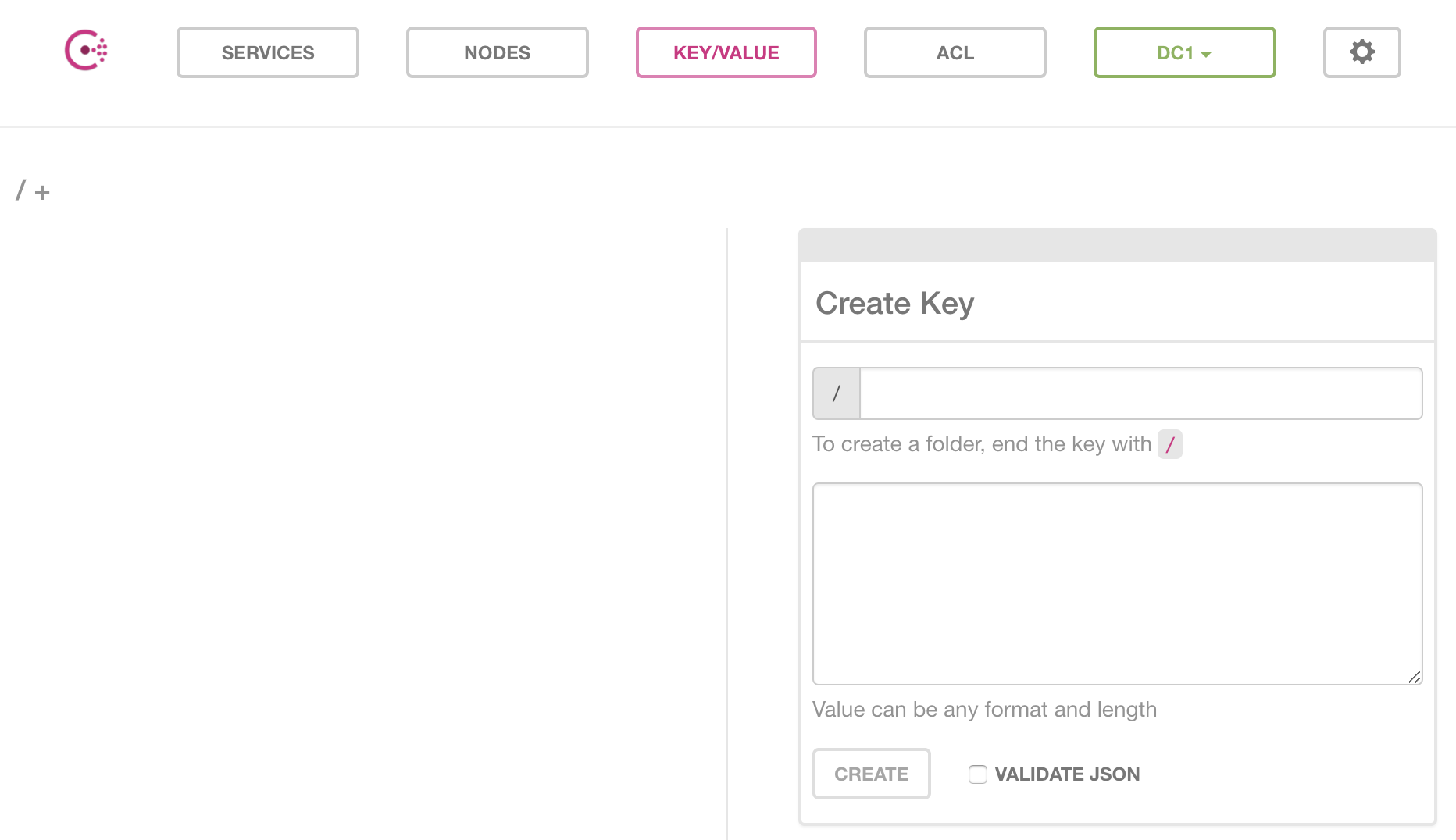Enable the Validate JSON checkbox
Image resolution: width=1456 pixels, height=840 pixels.
point(977,774)
